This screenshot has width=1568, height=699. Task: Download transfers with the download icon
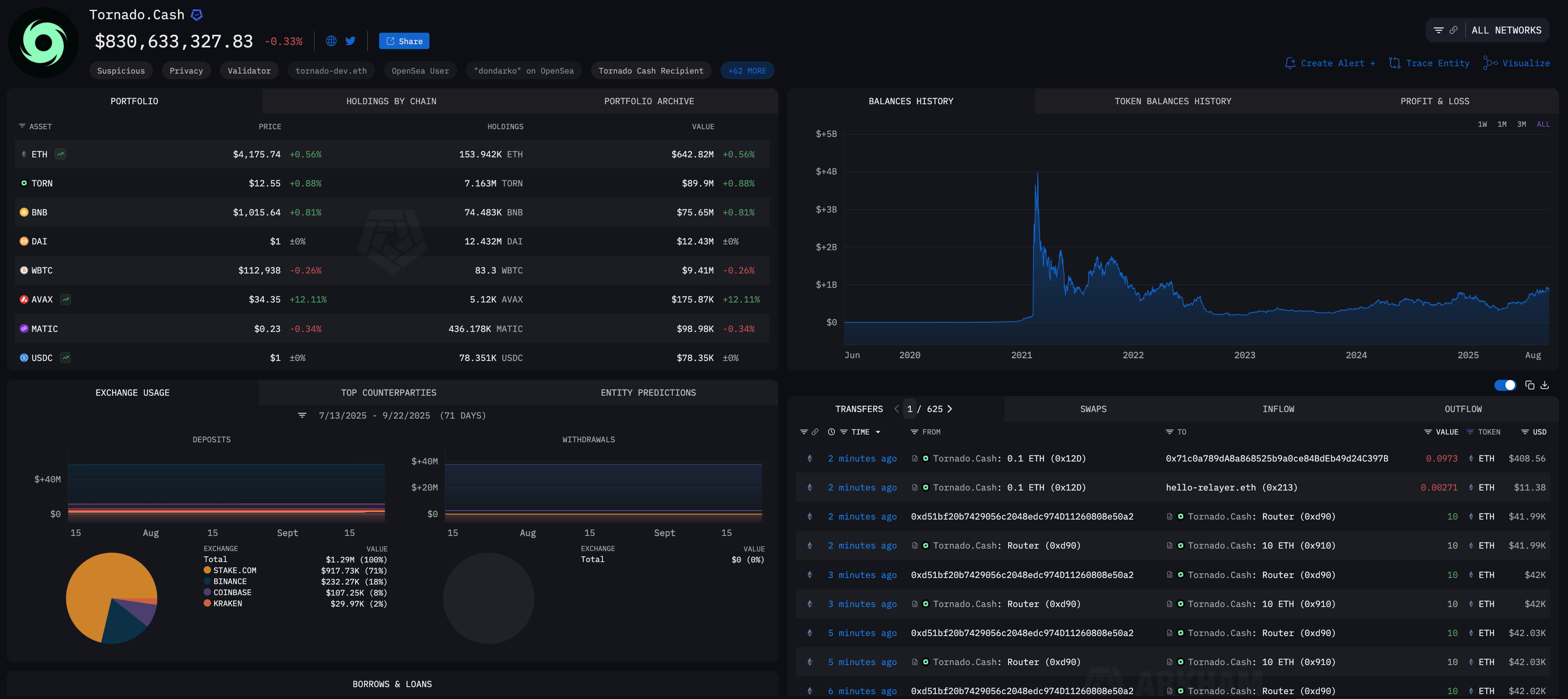click(x=1545, y=385)
